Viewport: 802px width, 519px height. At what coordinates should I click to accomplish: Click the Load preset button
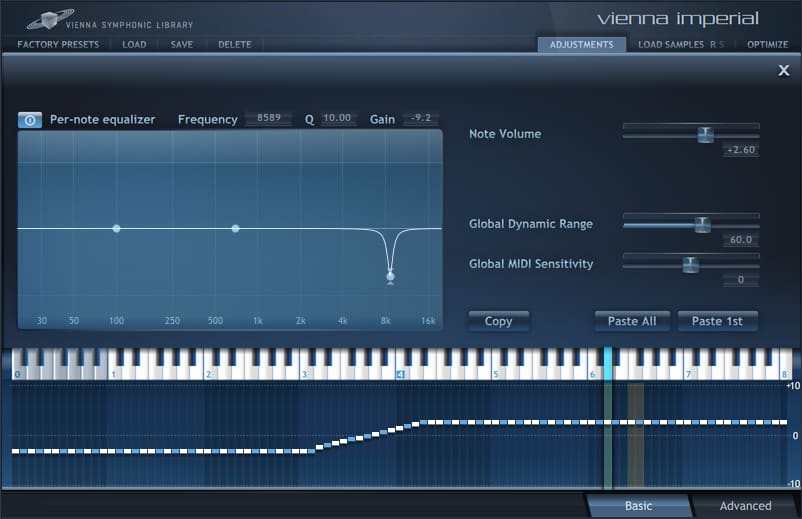point(134,45)
